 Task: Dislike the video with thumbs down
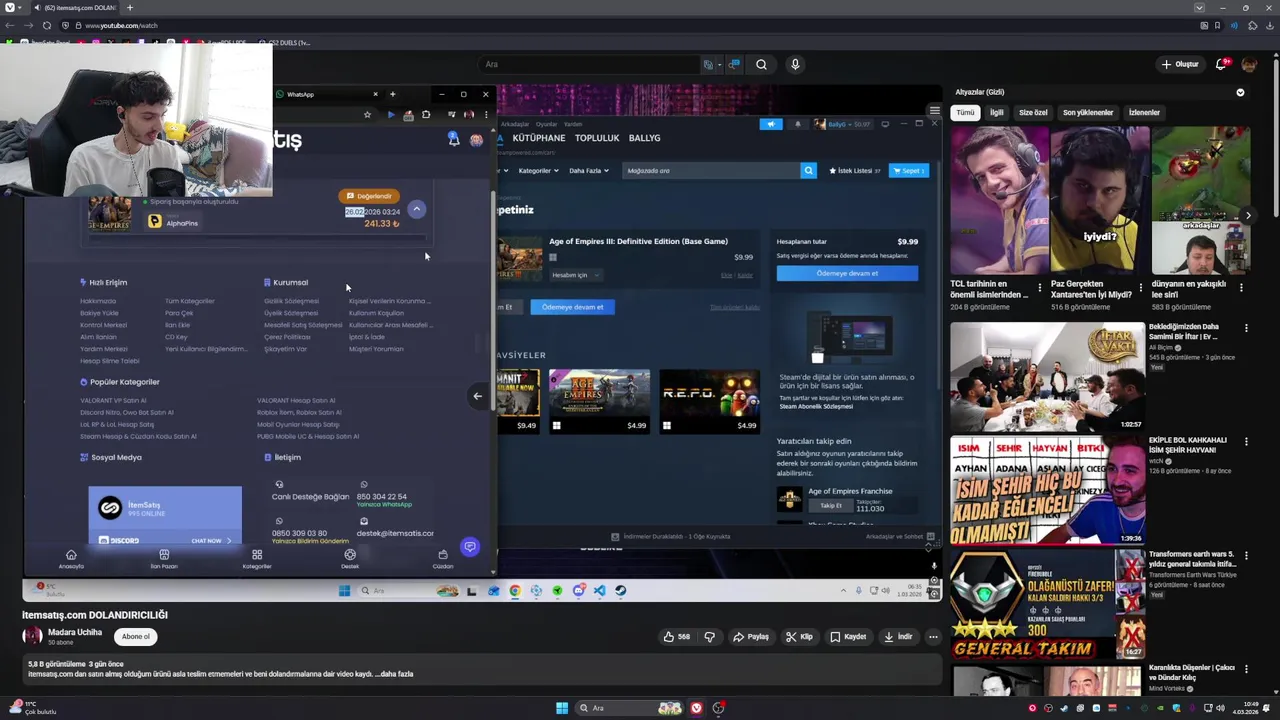point(710,636)
